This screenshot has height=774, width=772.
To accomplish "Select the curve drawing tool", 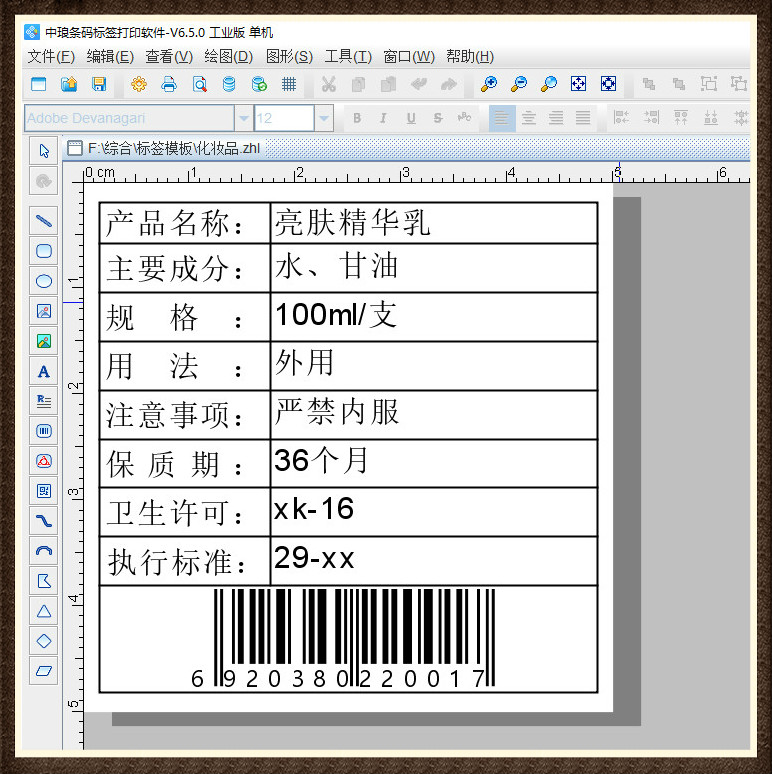I will 44,521.
